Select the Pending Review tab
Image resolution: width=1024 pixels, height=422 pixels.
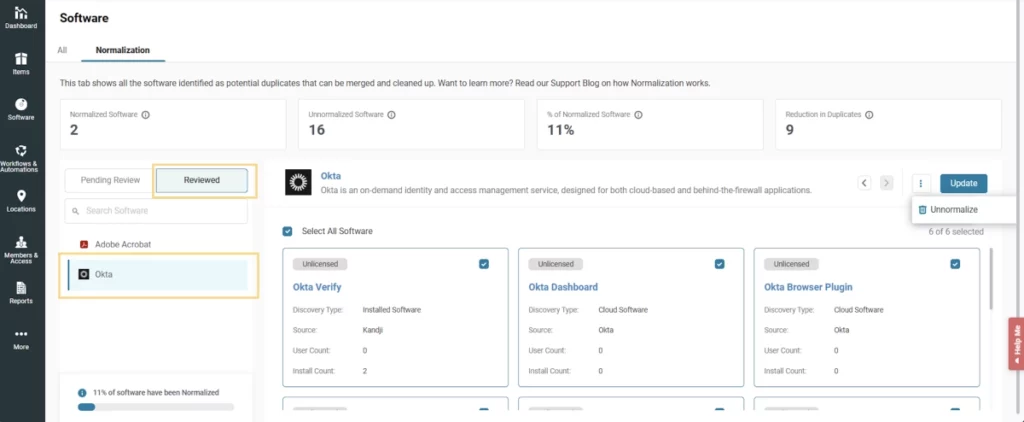110,180
